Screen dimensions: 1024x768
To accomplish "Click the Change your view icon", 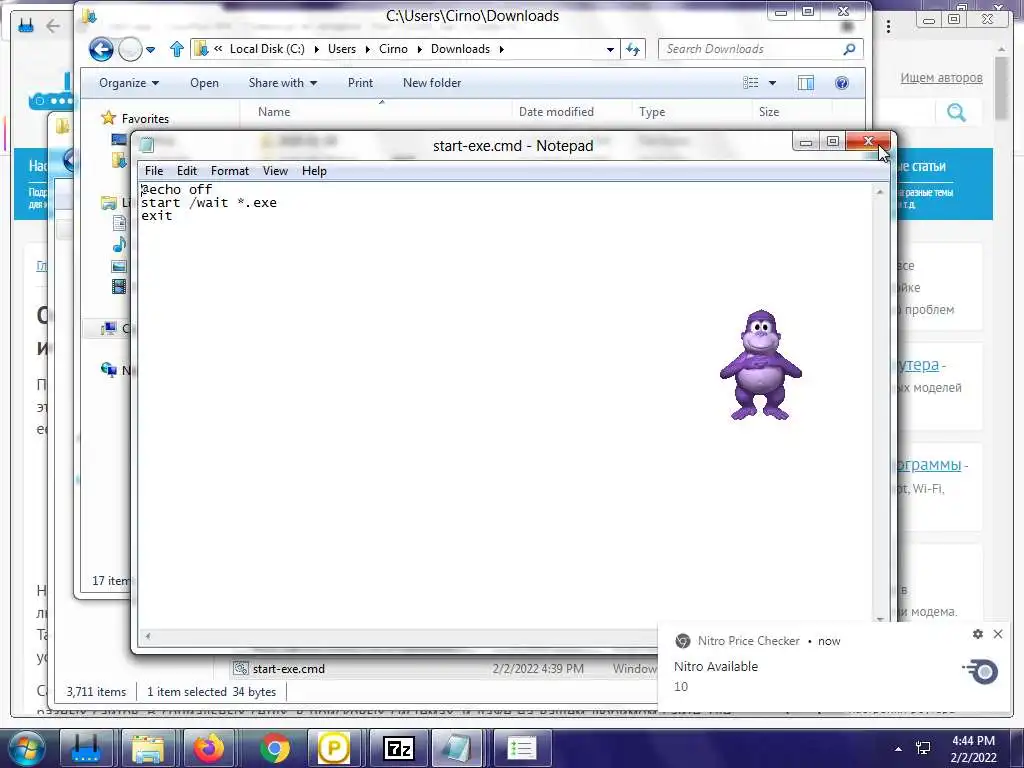I will tap(751, 83).
